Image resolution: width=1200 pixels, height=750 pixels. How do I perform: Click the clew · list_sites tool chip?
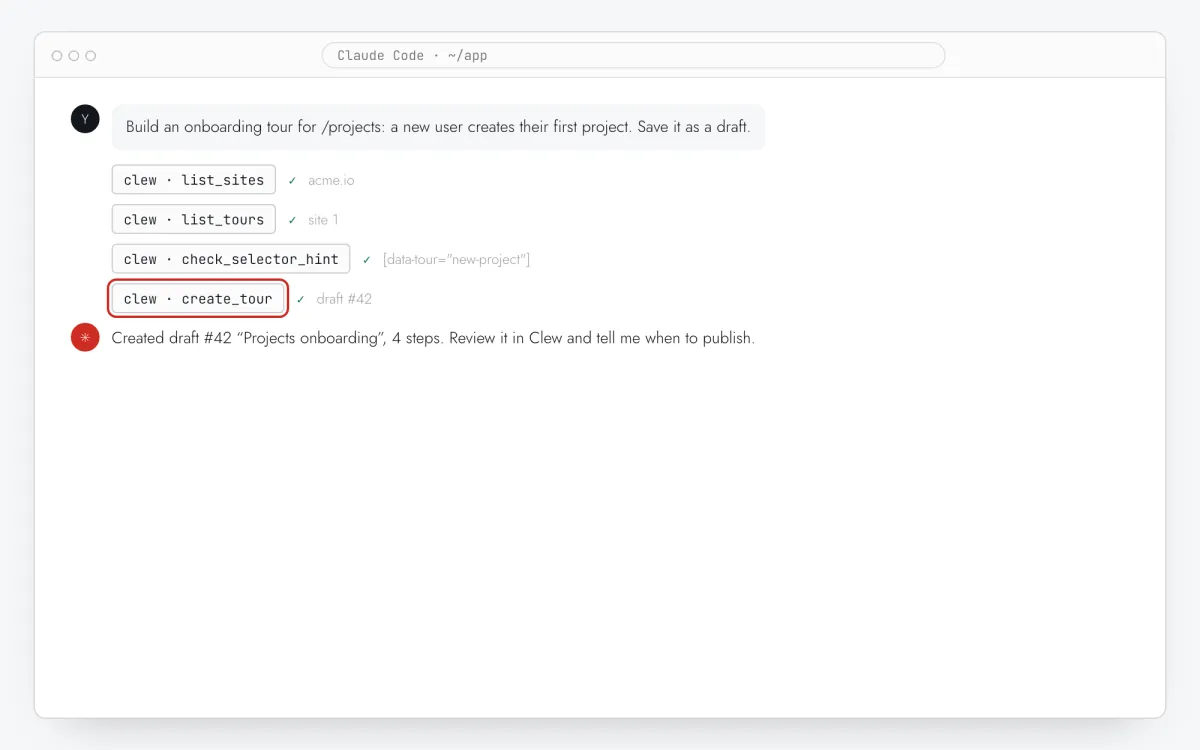click(194, 180)
